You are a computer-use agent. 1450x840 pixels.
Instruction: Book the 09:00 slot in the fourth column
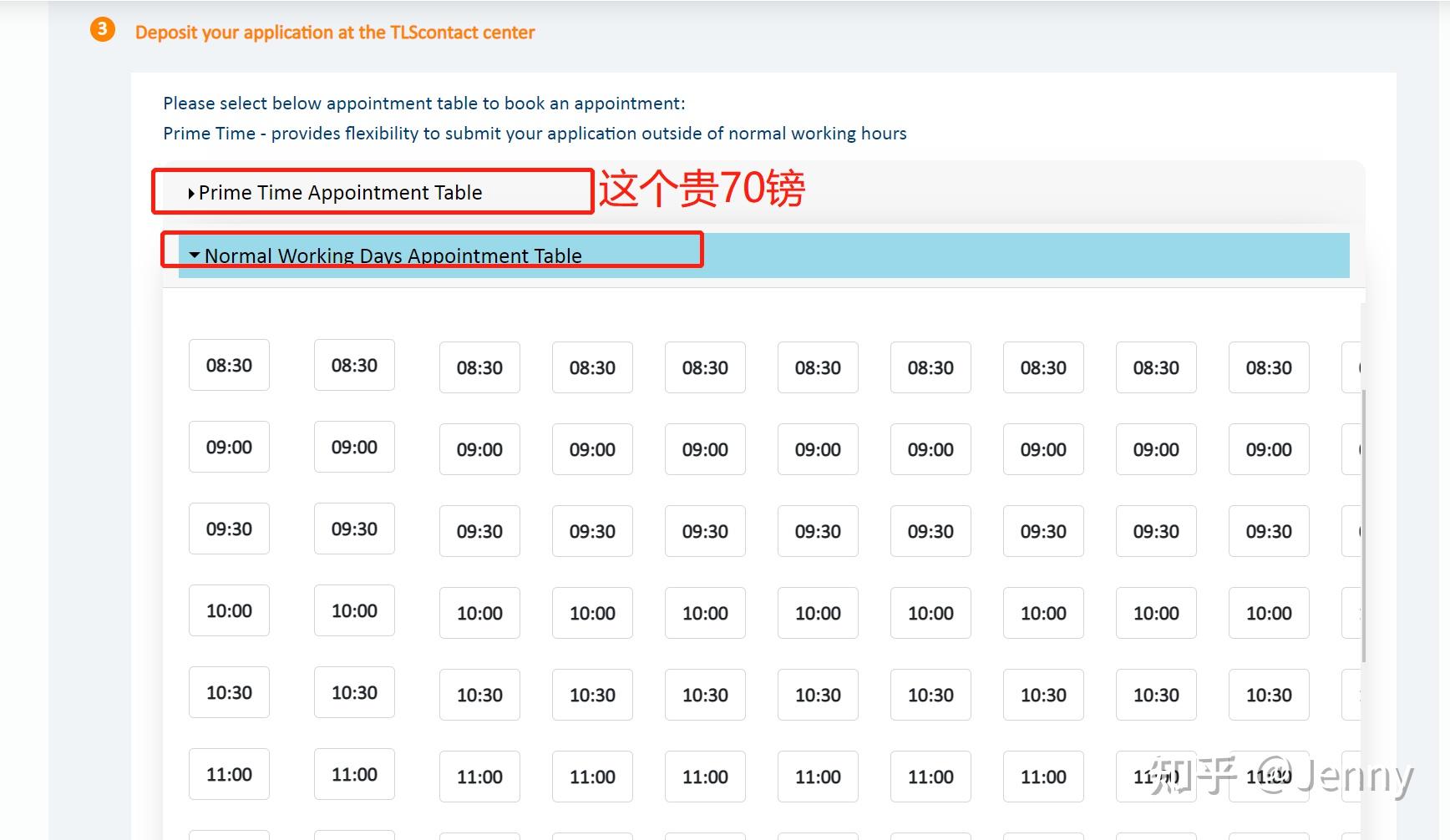point(592,449)
